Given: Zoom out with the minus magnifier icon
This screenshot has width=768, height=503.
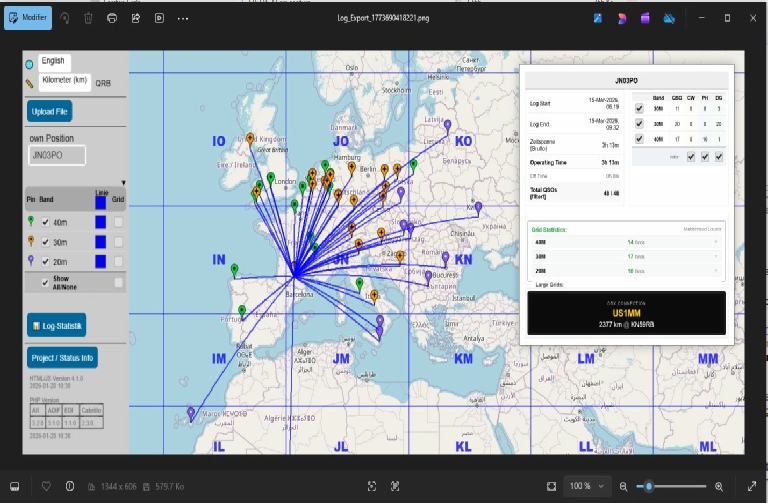Looking at the screenshot, I should pyautogui.click(x=624, y=486).
